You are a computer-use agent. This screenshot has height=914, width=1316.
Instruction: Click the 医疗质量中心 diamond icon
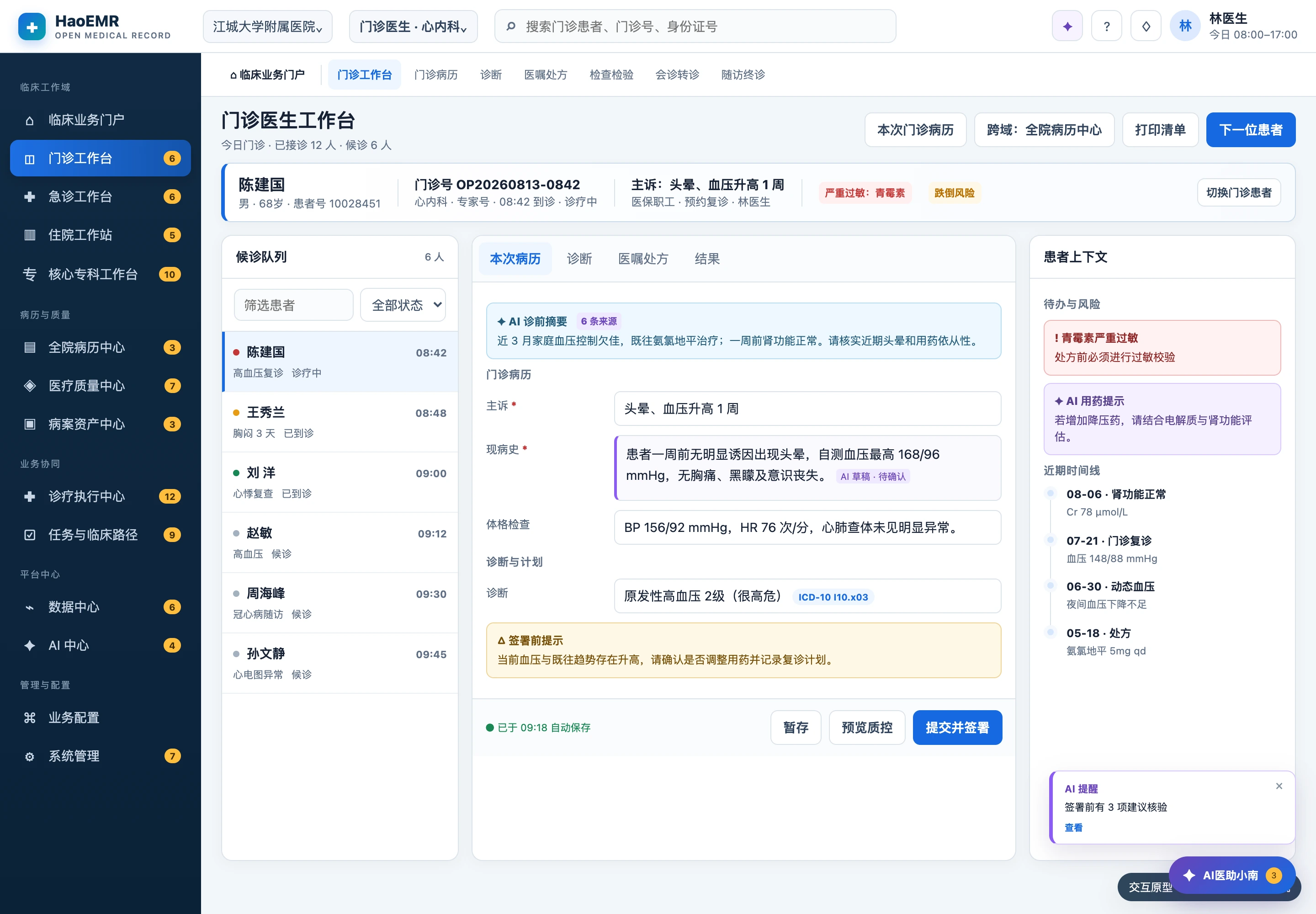coord(30,386)
